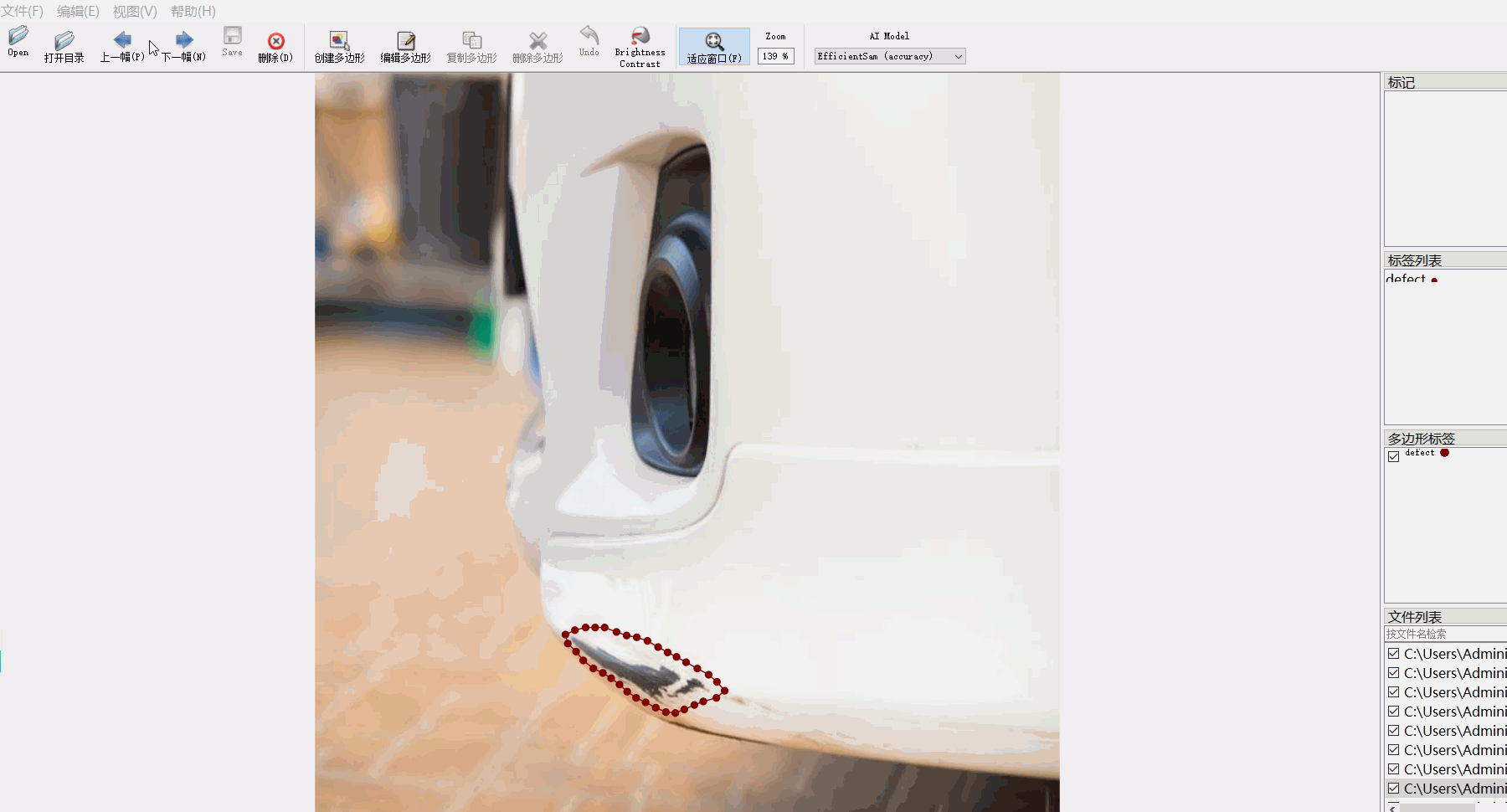Open the 文件 File menu
This screenshot has height=812, width=1507.
22,11
